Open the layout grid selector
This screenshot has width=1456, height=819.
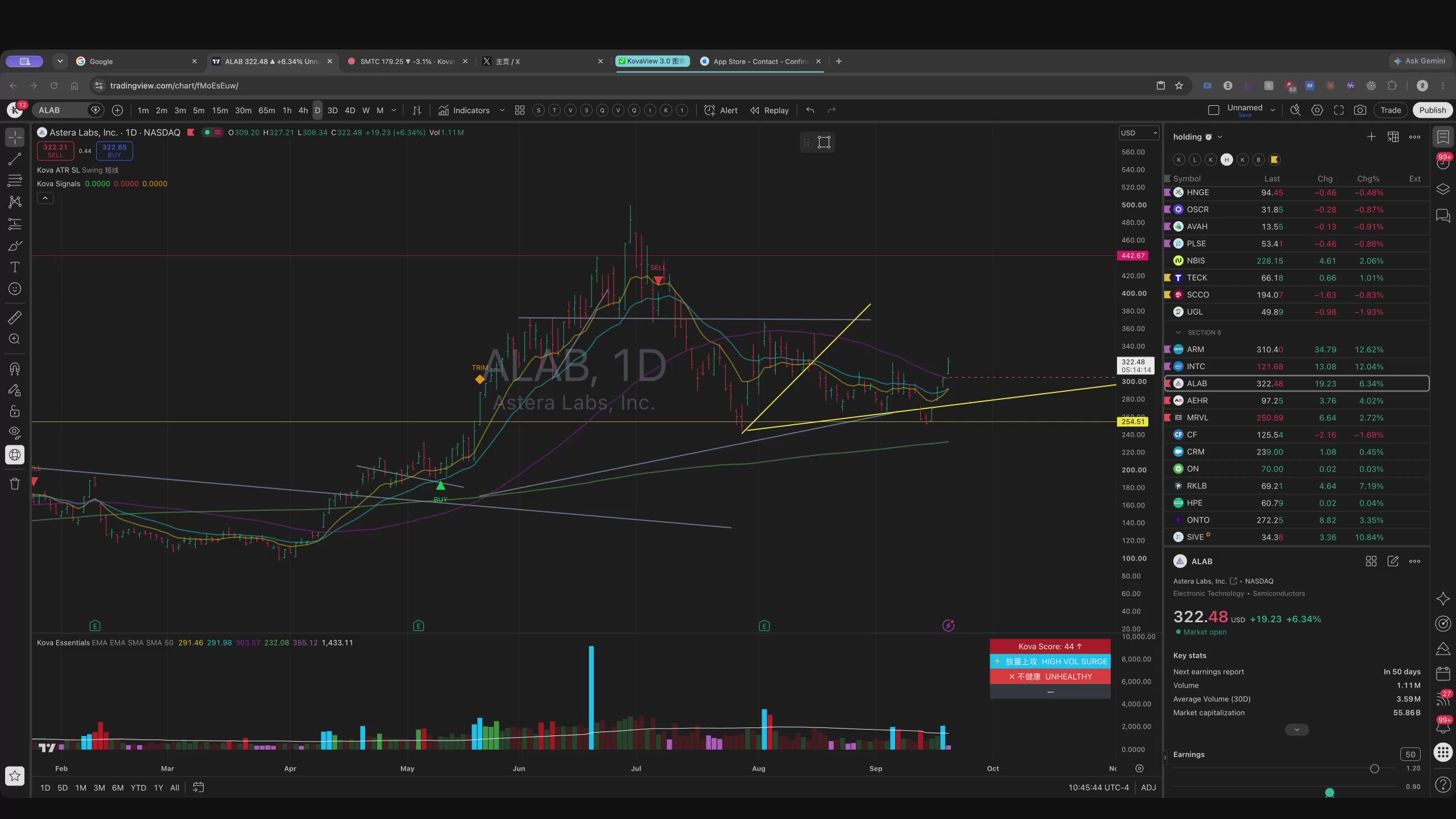click(520, 110)
